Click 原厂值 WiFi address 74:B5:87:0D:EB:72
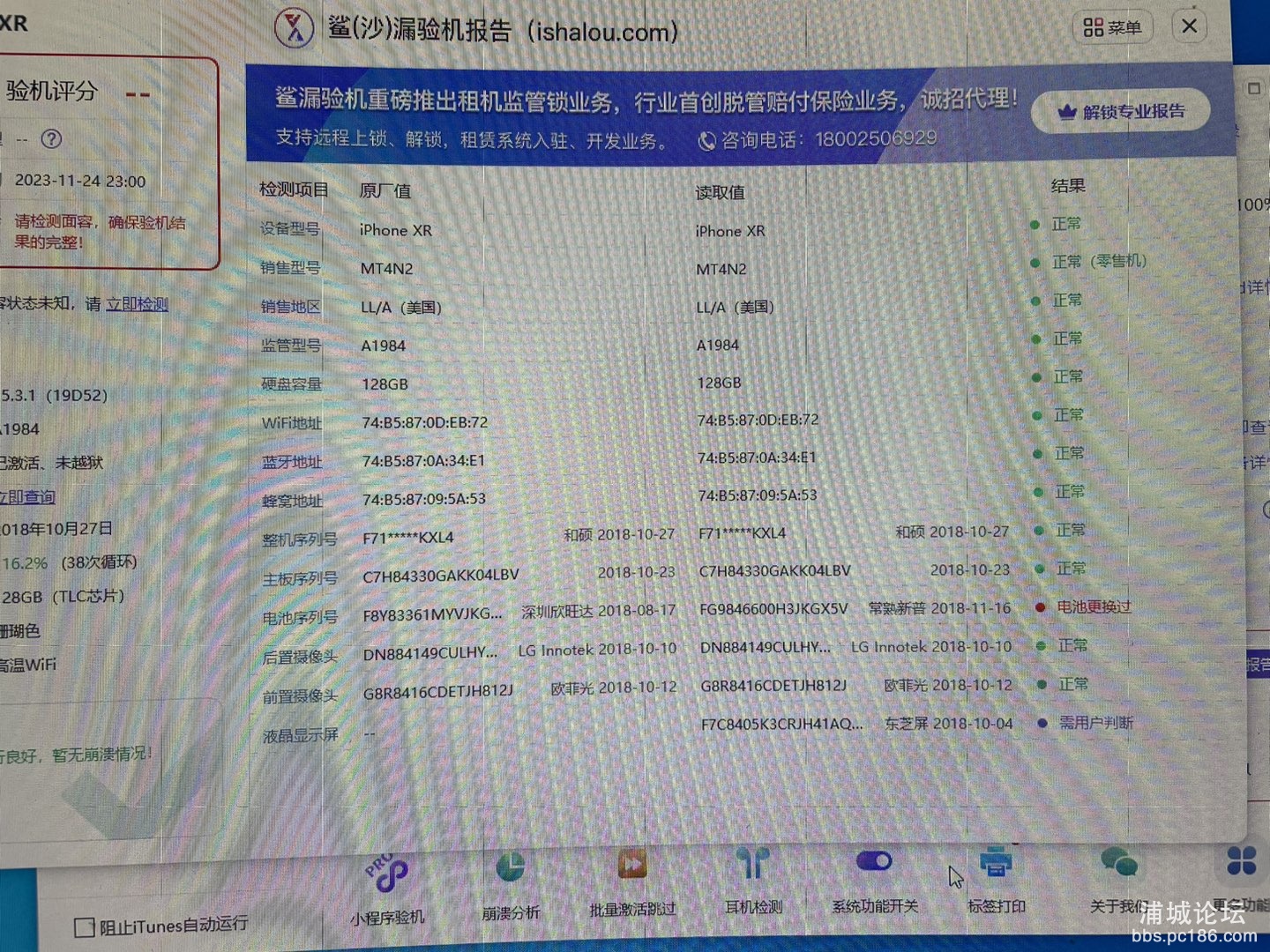Screen dimensions: 1270x952 424,422
